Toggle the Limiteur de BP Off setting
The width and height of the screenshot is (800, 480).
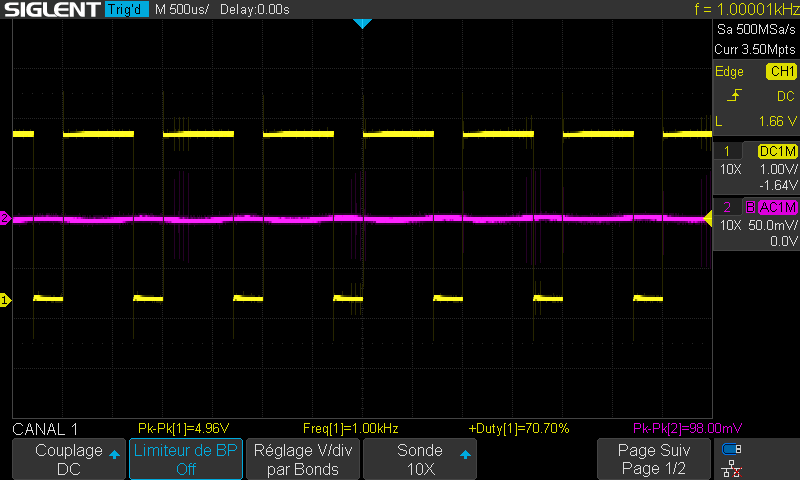click(x=186, y=459)
